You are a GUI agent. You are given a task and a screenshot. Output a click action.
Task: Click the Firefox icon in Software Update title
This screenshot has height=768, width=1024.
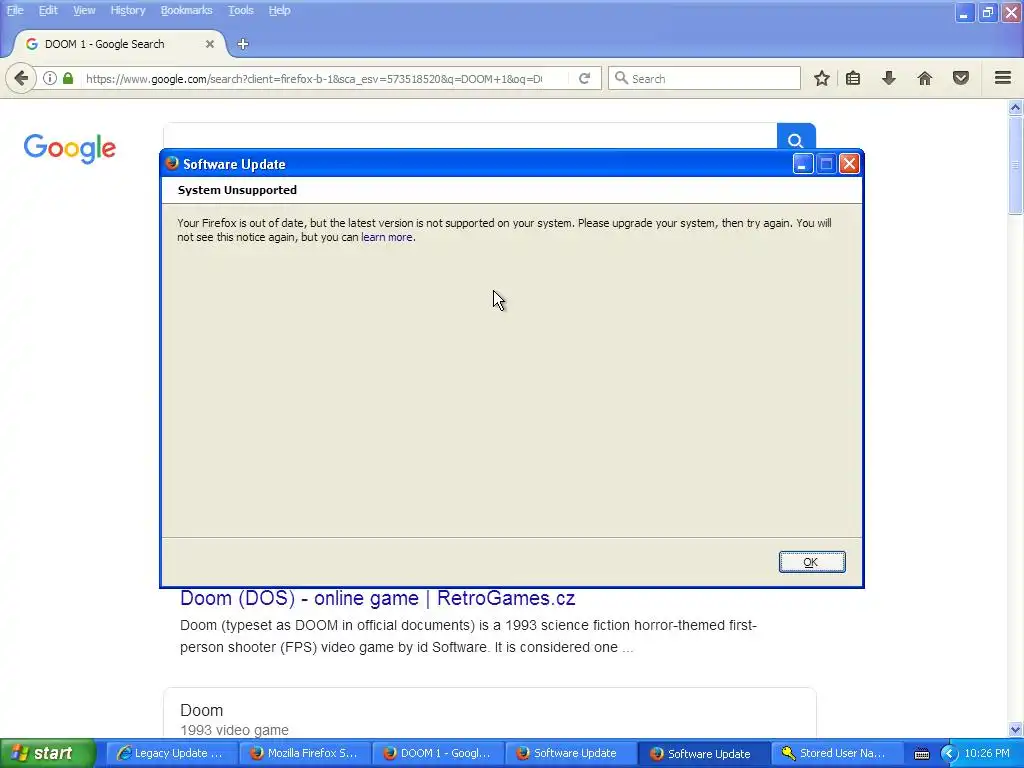[172, 163]
